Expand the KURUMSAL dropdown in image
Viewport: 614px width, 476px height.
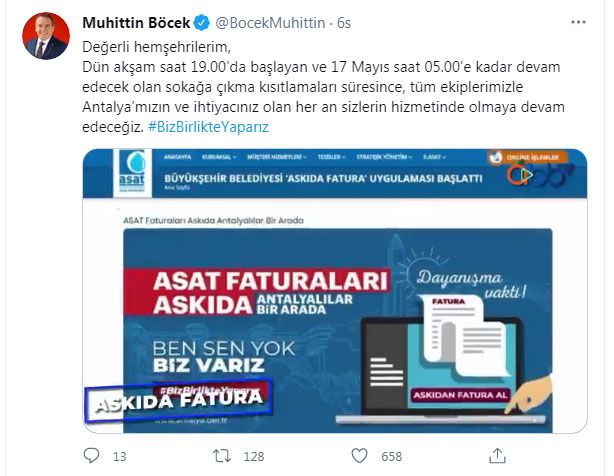219,157
